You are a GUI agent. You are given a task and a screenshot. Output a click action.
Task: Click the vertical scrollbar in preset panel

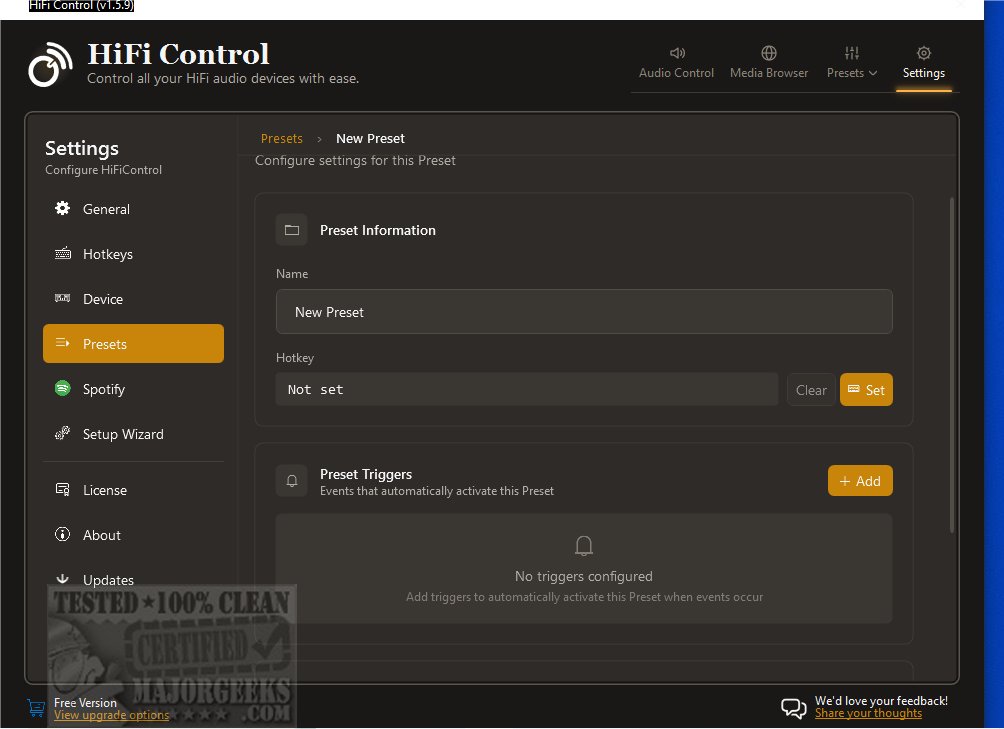951,365
